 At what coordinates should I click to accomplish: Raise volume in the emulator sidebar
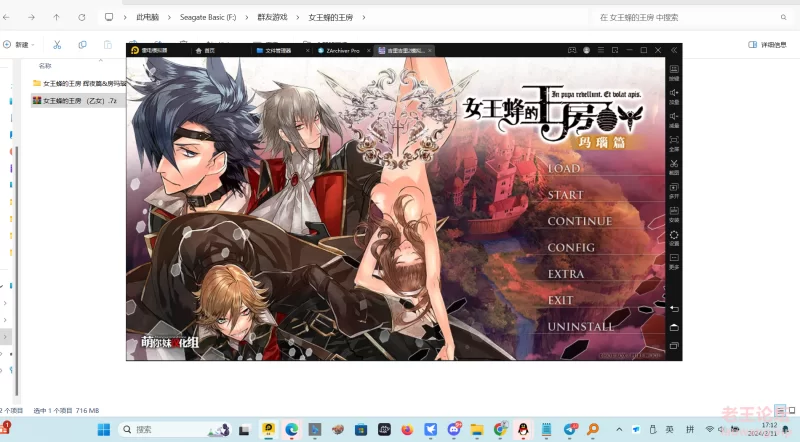coord(674,95)
